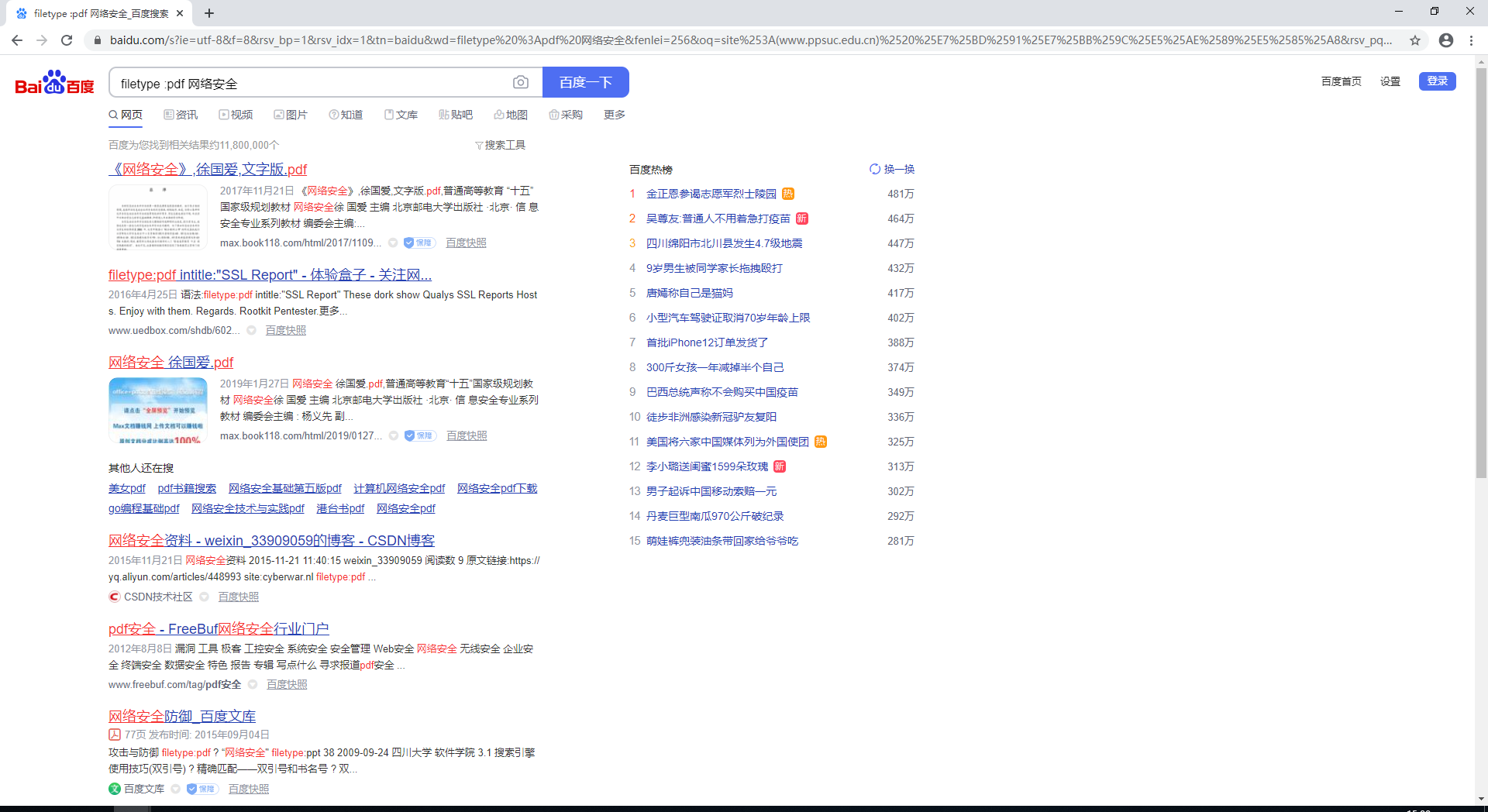The image size is (1488, 812).
Task: Click 保障 badge under first book118 result
Action: (x=418, y=243)
